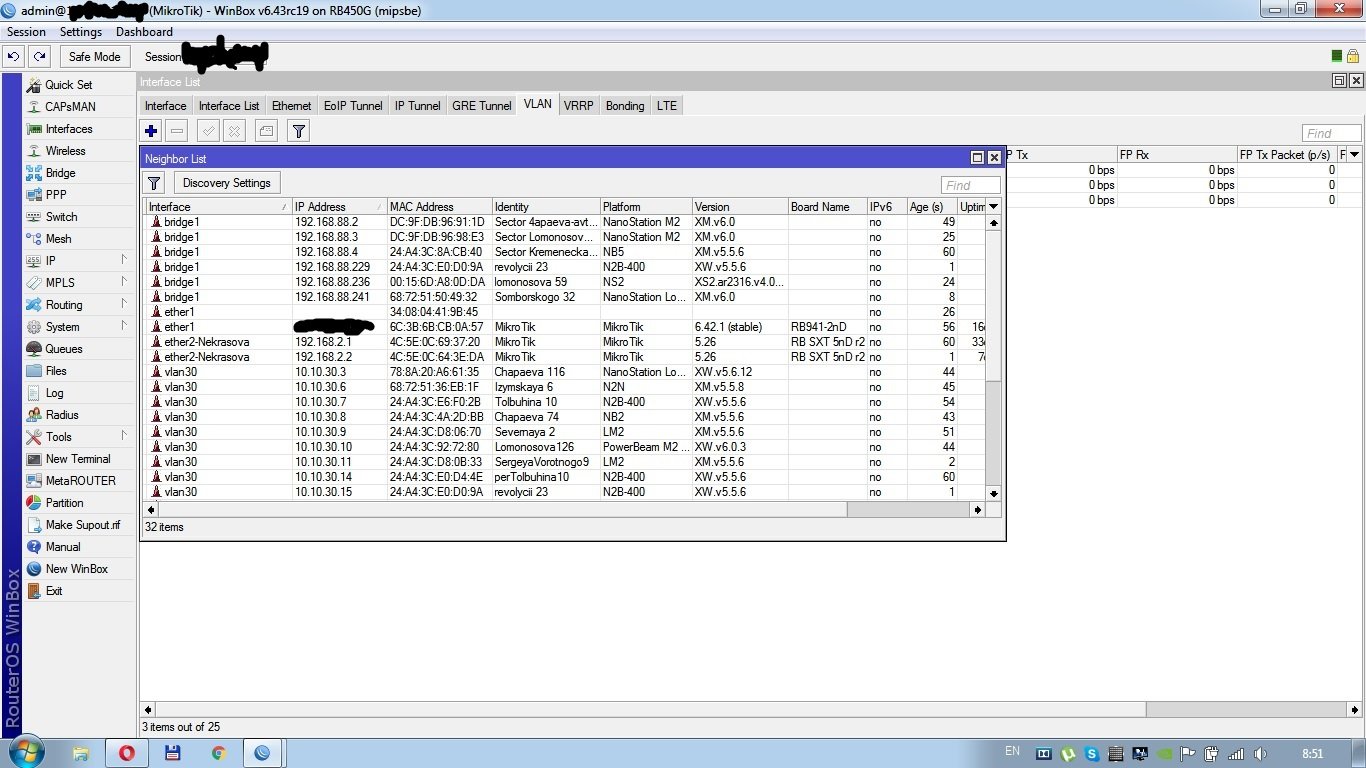
Task: Open Radius in the sidebar
Action: pos(62,415)
